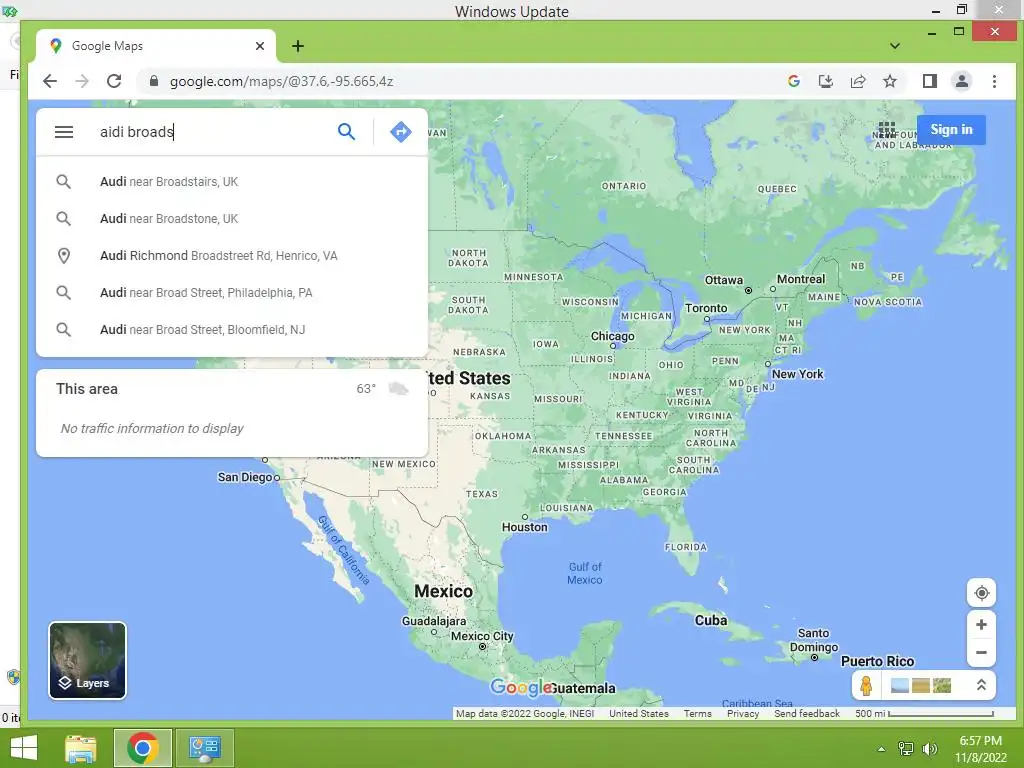Click the Chicago city label on map

click(612, 336)
